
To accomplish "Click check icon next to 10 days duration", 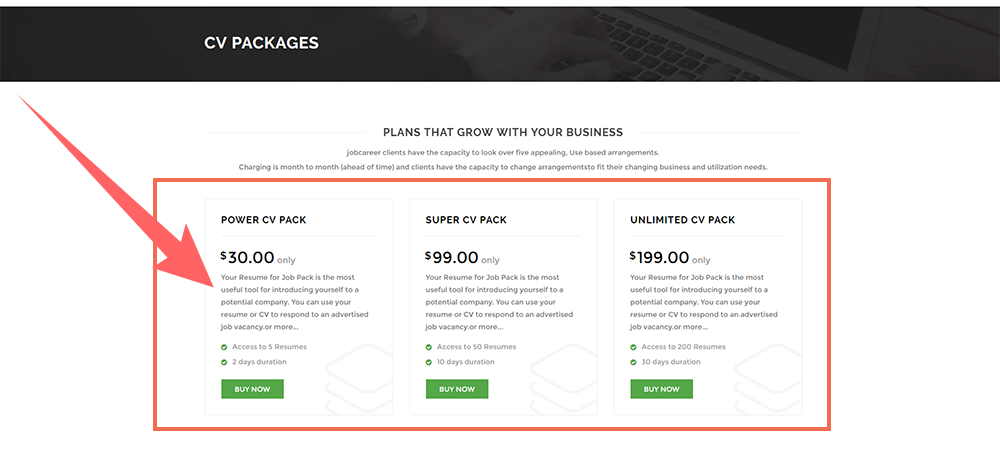I will [x=429, y=362].
